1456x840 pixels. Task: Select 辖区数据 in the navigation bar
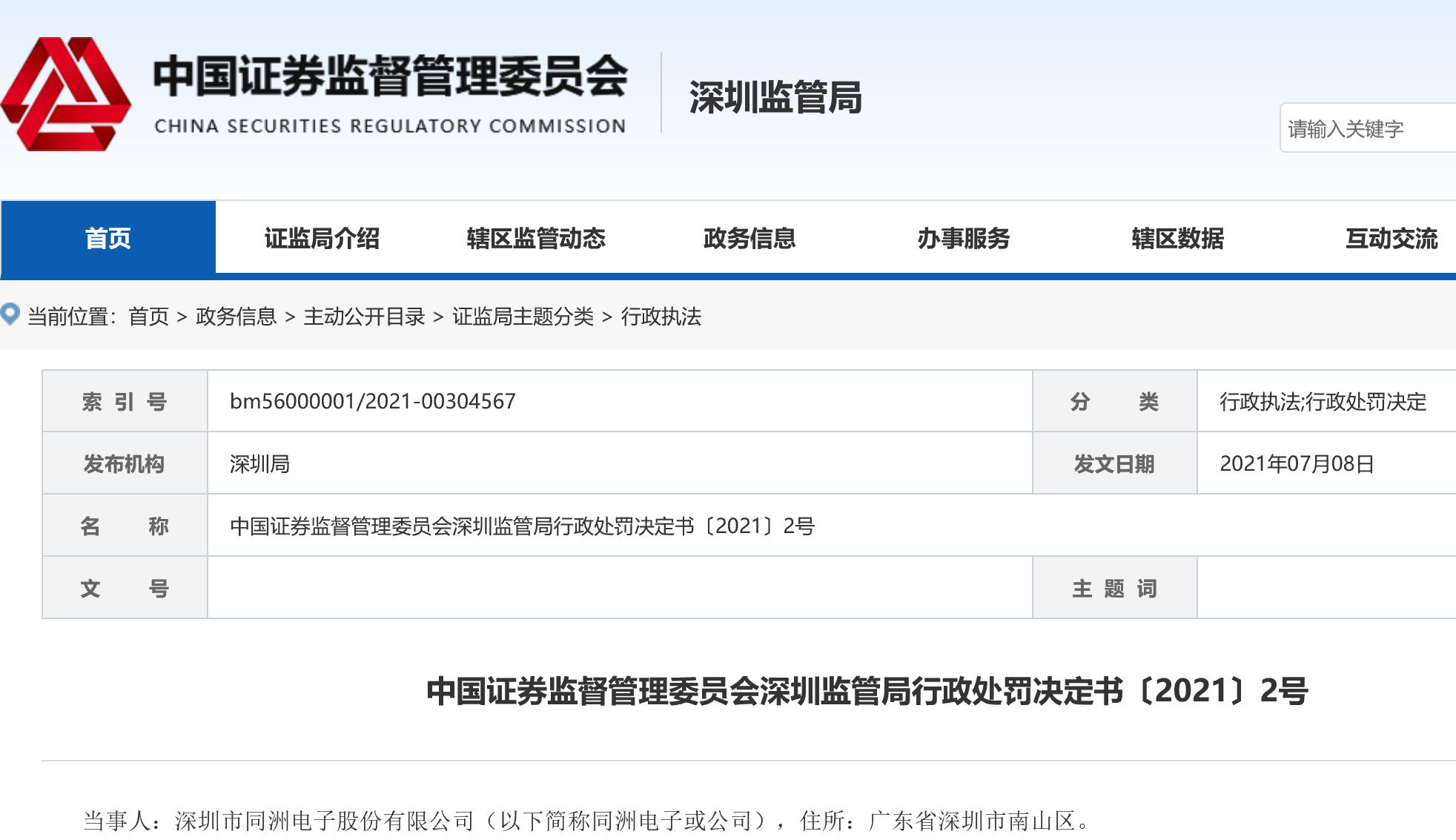tap(1177, 238)
